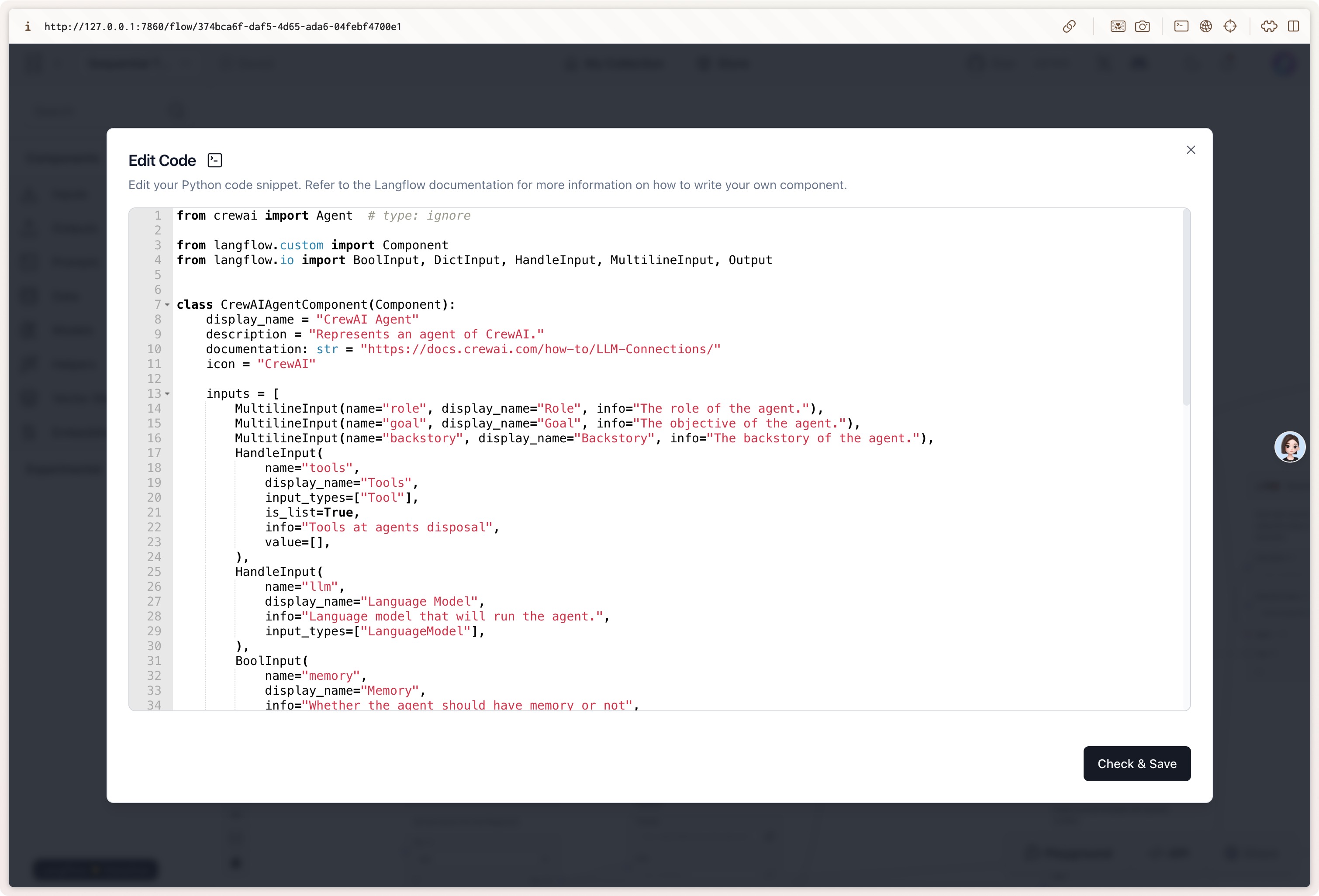This screenshot has height=896, width=1319.
Task: Close the Edit Code dialog
Action: (1191, 150)
